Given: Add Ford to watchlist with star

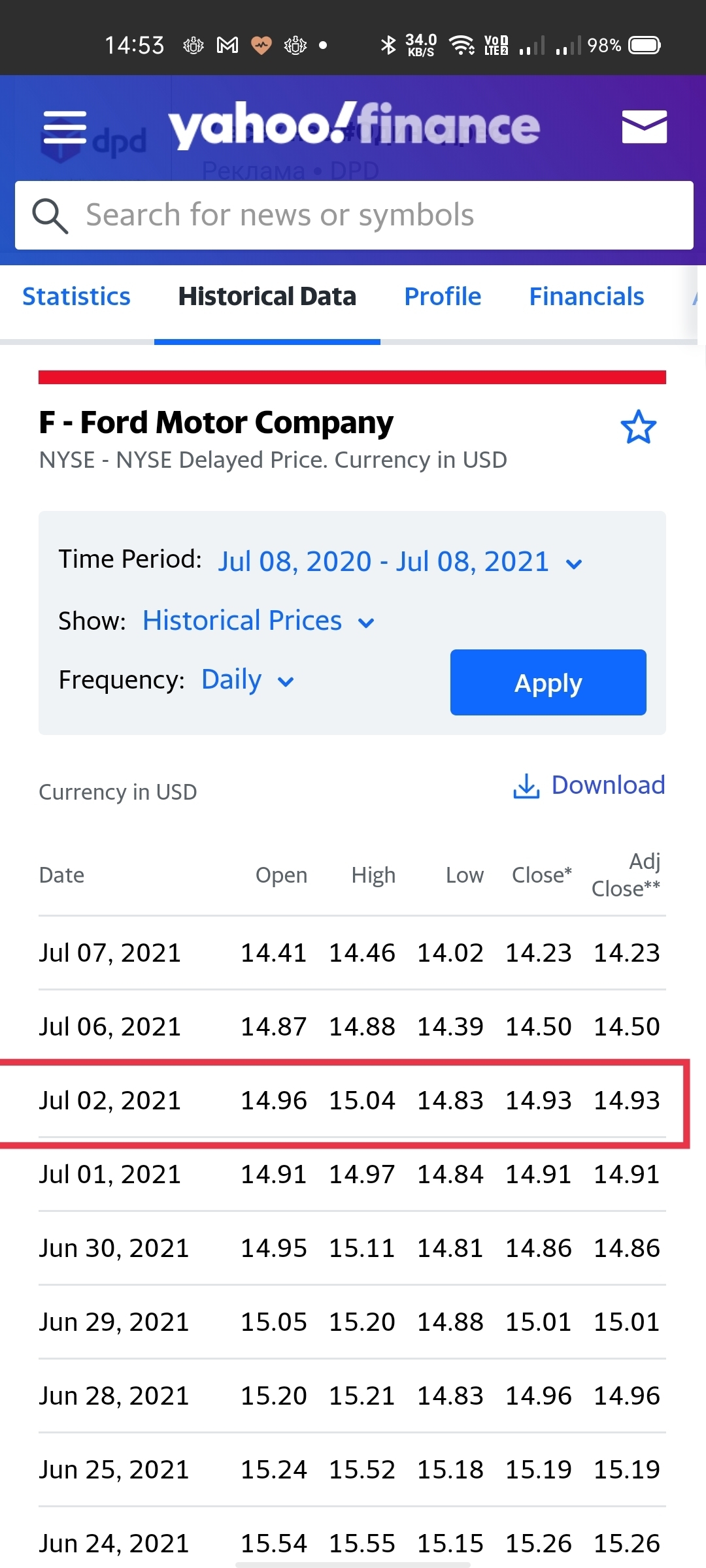Looking at the screenshot, I should coord(638,427).
